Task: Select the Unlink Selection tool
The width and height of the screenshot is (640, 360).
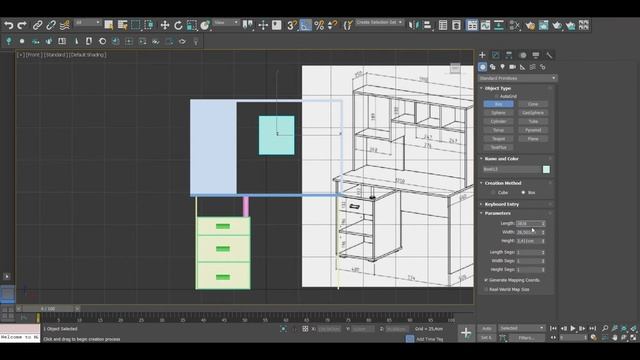Action: click(x=51, y=25)
